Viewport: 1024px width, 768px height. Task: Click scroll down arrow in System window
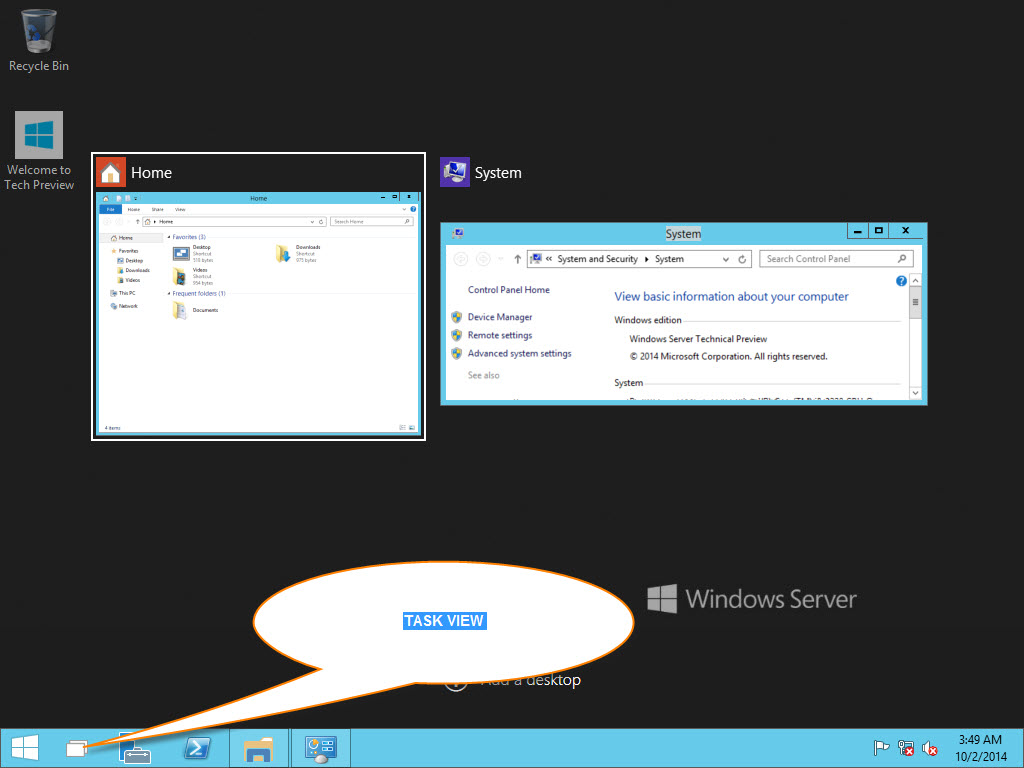pos(915,392)
